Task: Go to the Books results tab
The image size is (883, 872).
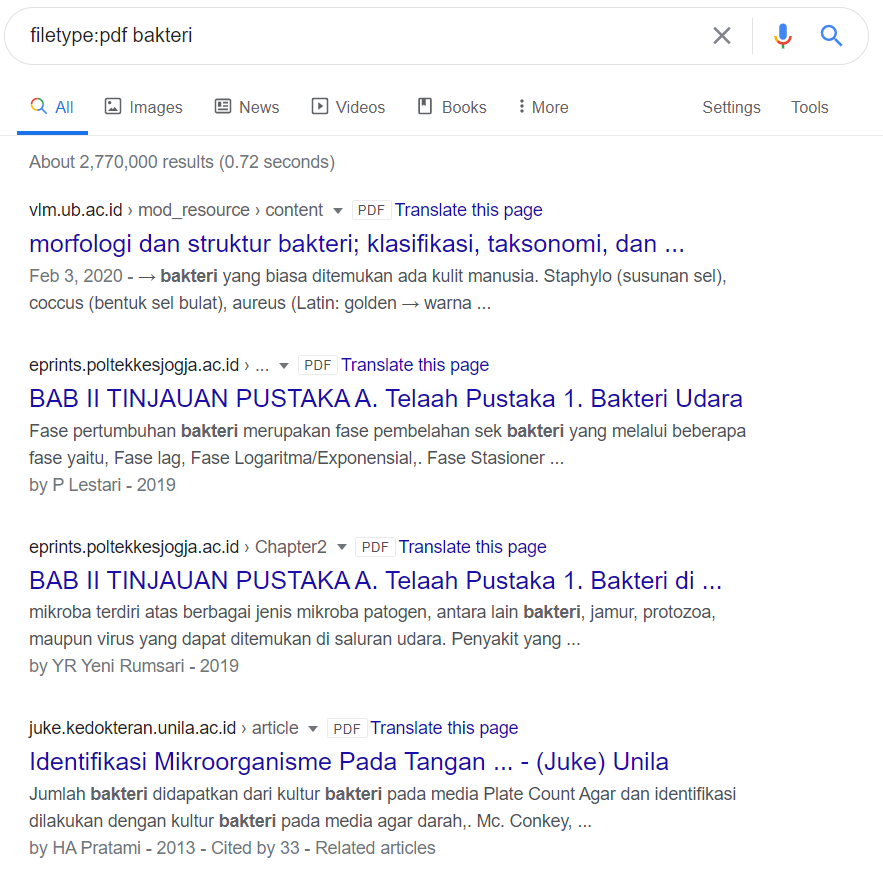Action: pos(451,107)
